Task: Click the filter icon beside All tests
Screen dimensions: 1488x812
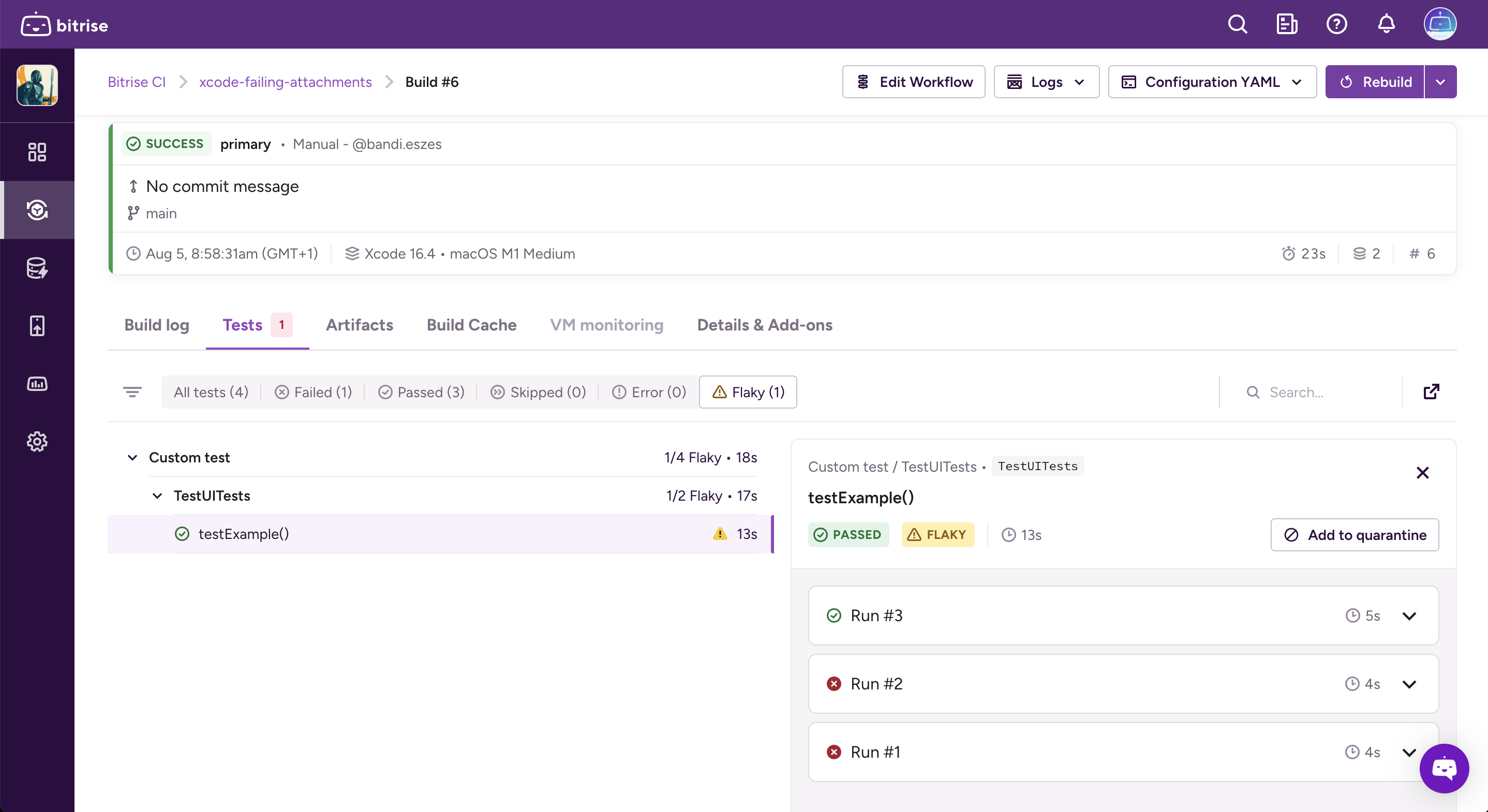Action: coord(132,392)
